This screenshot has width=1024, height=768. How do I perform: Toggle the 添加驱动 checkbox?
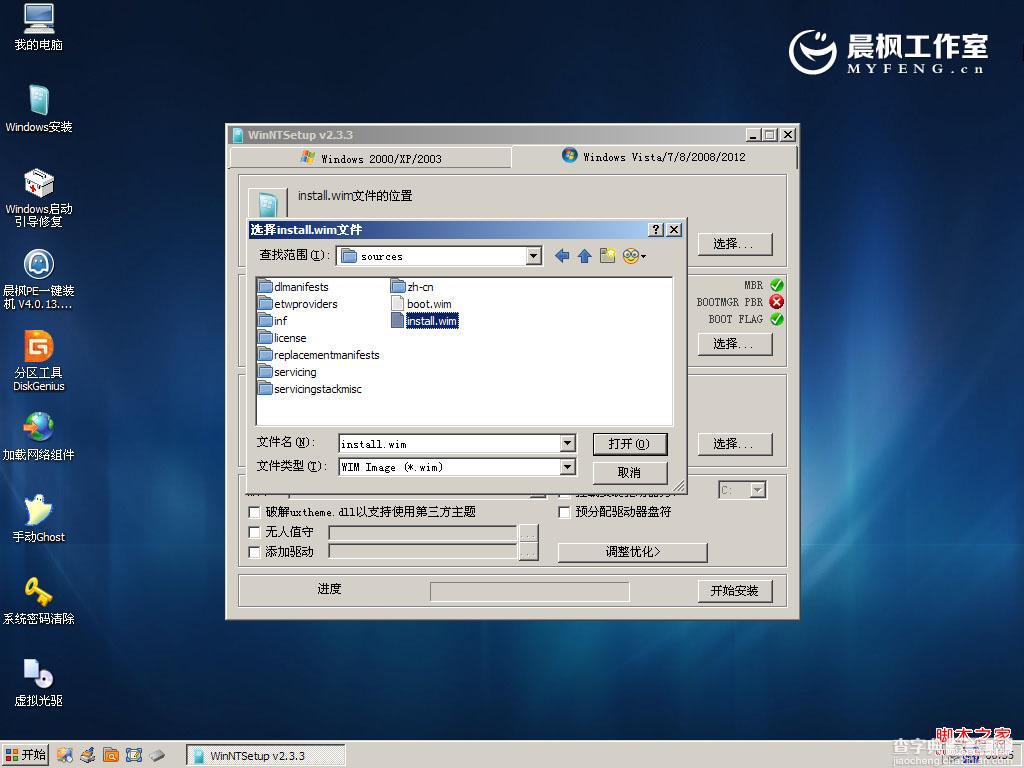255,552
